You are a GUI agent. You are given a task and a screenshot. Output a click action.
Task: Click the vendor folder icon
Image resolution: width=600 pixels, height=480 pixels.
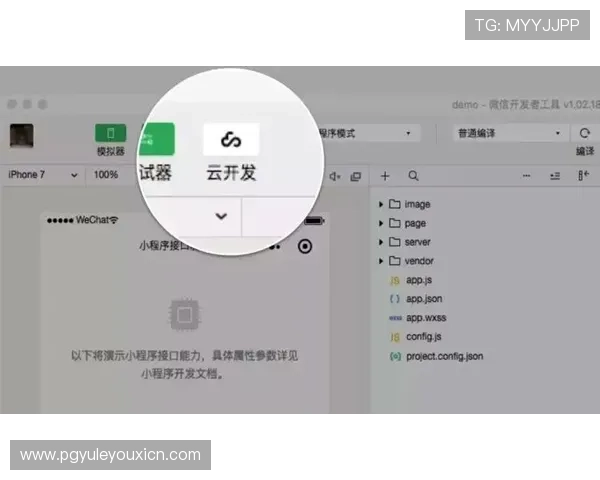click(395, 261)
